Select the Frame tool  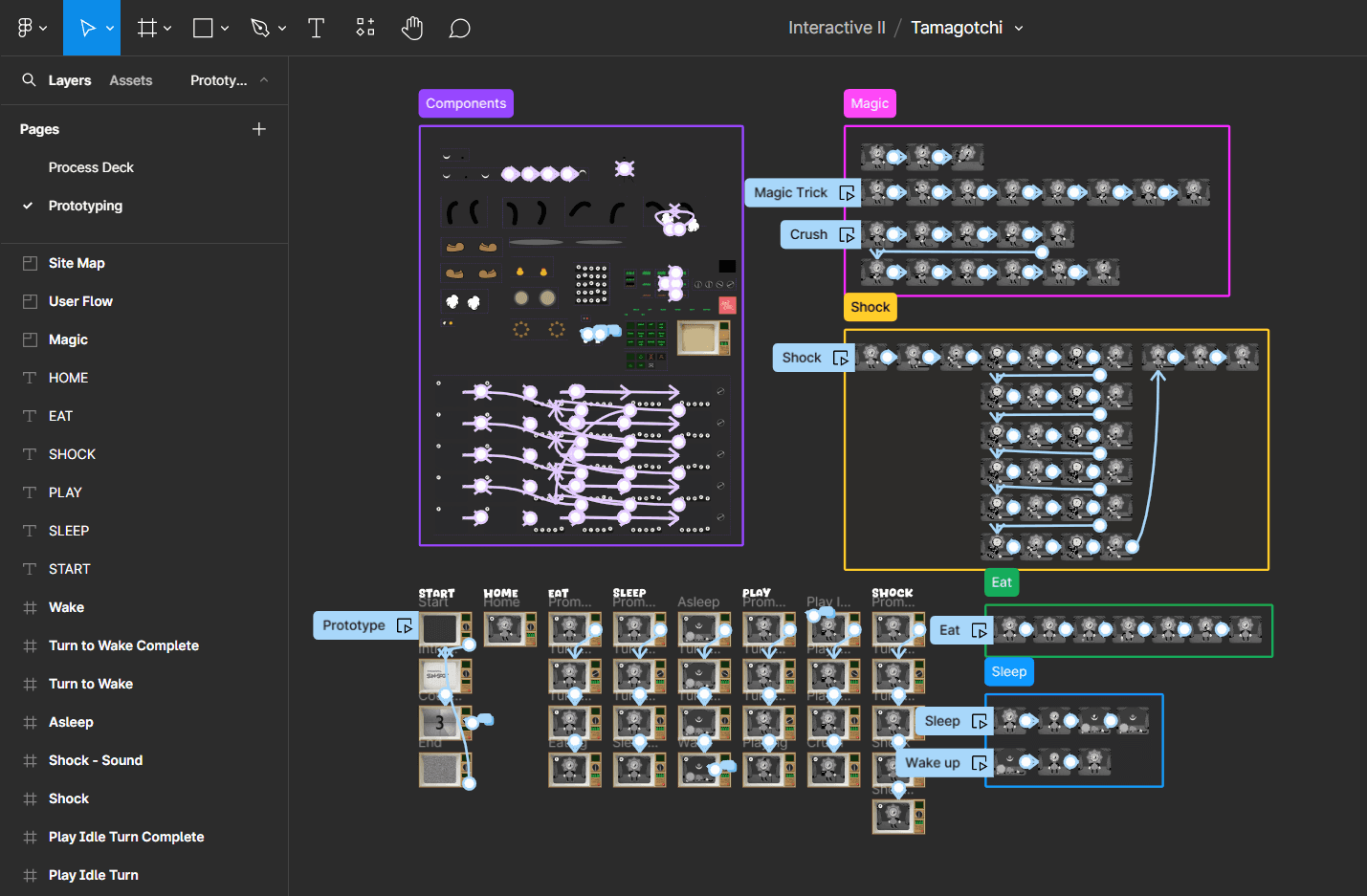[146, 28]
